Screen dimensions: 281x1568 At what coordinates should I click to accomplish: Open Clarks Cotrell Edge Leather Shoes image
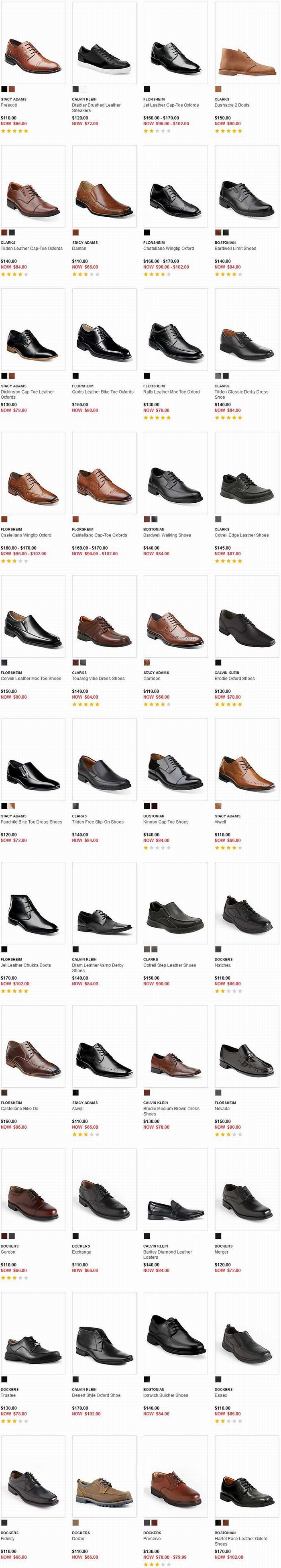(x=246, y=473)
